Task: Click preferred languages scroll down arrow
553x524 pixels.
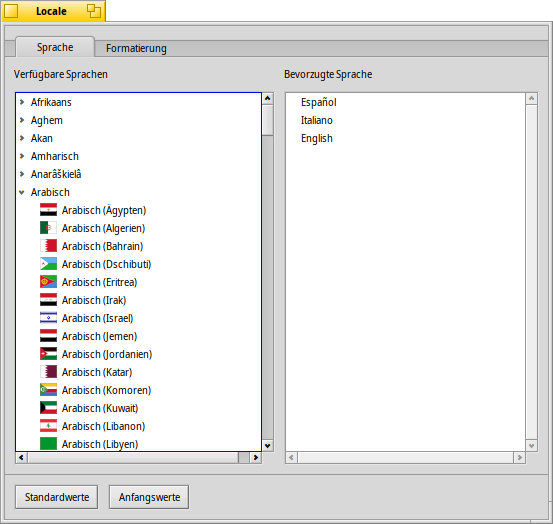Action: (531, 446)
